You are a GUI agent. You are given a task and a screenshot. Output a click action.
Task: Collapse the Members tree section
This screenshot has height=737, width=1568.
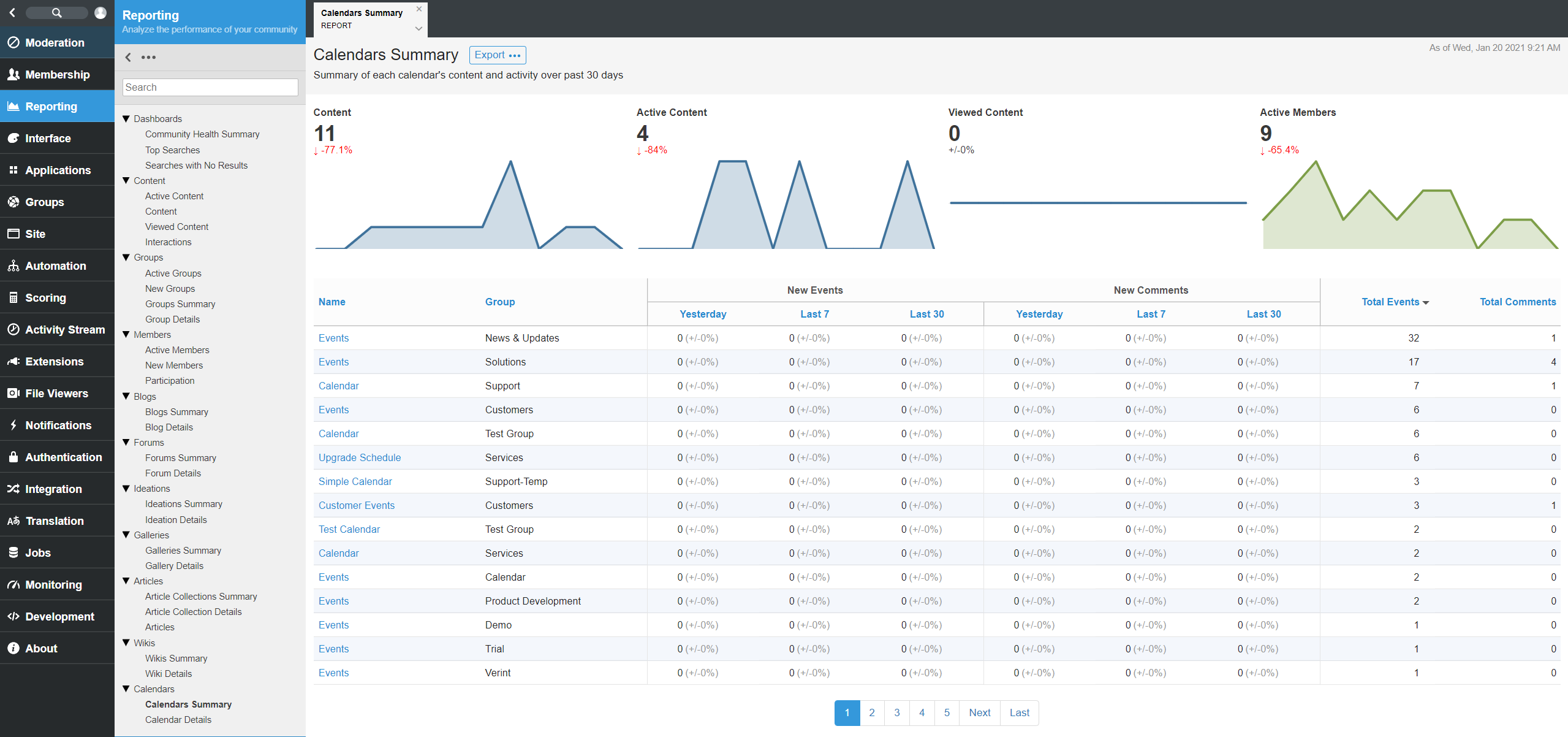[126, 334]
